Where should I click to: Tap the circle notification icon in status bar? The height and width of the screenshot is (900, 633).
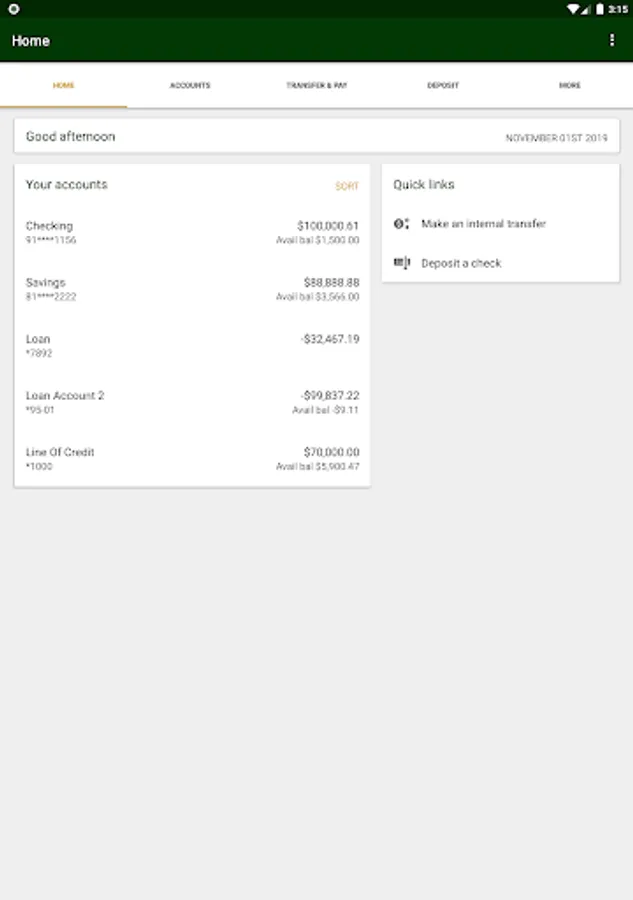(x=14, y=9)
